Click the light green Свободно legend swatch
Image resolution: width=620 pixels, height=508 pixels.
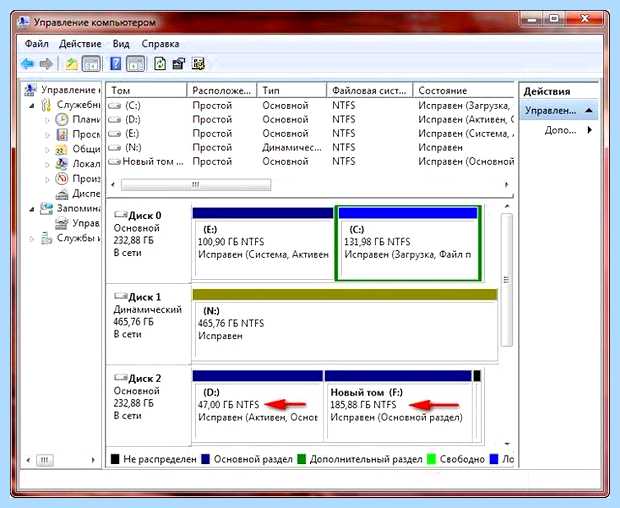click(x=431, y=459)
